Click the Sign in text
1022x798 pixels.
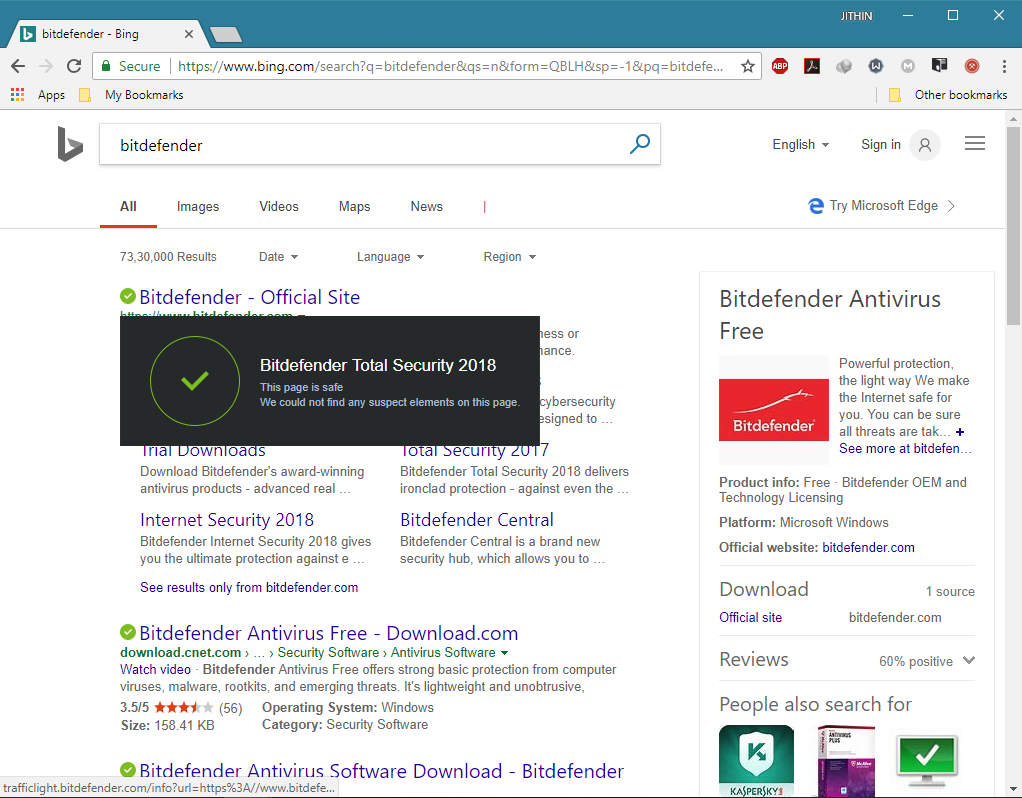pyautogui.click(x=881, y=144)
